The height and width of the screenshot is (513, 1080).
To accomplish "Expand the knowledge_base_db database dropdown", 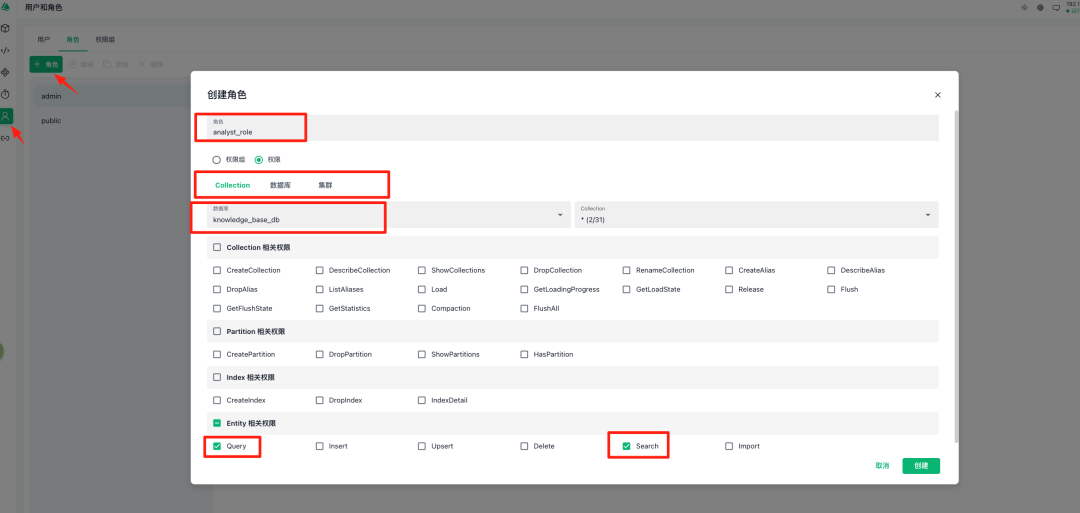I will point(559,215).
